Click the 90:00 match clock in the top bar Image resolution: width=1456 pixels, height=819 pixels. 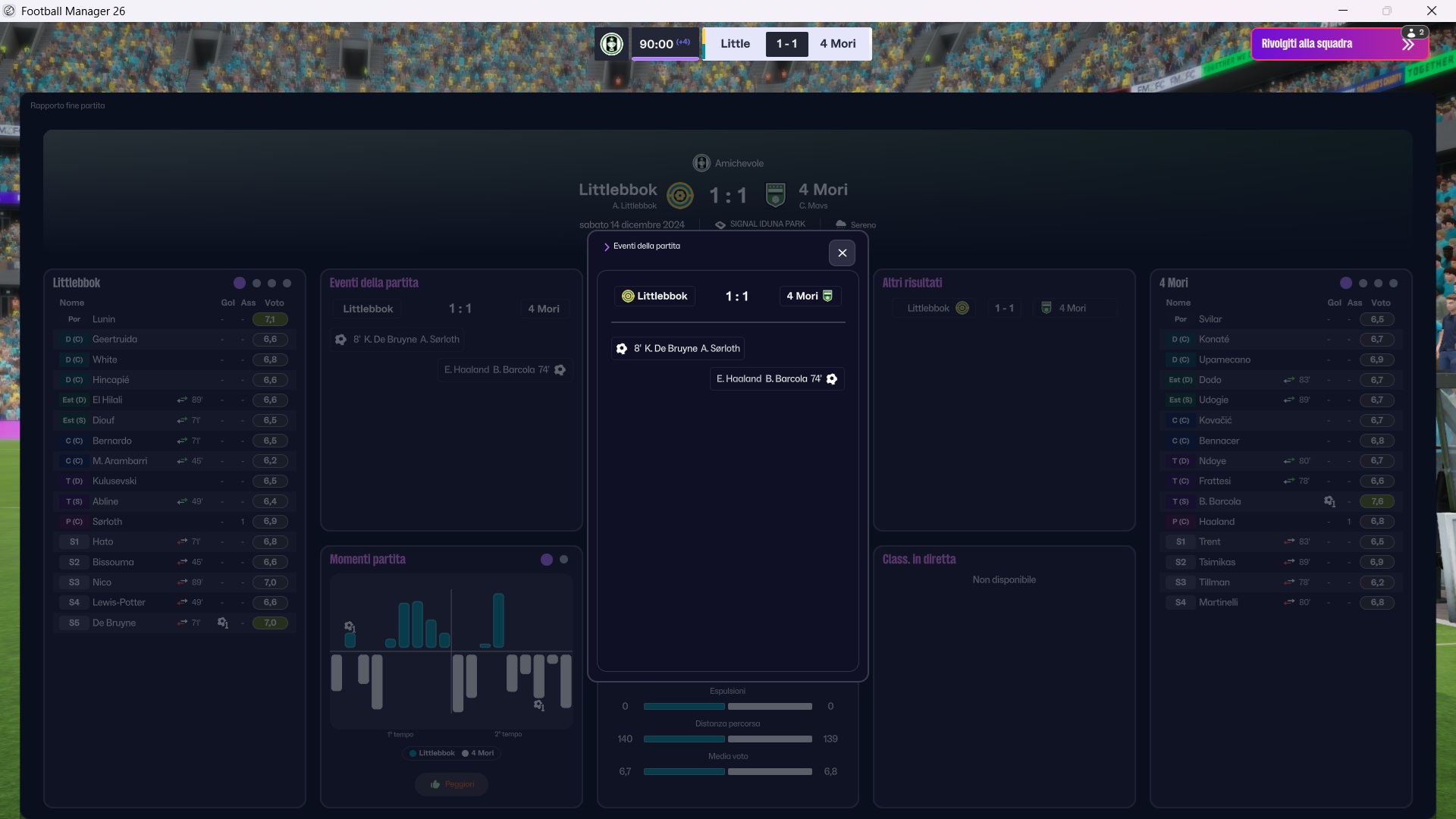tap(665, 44)
